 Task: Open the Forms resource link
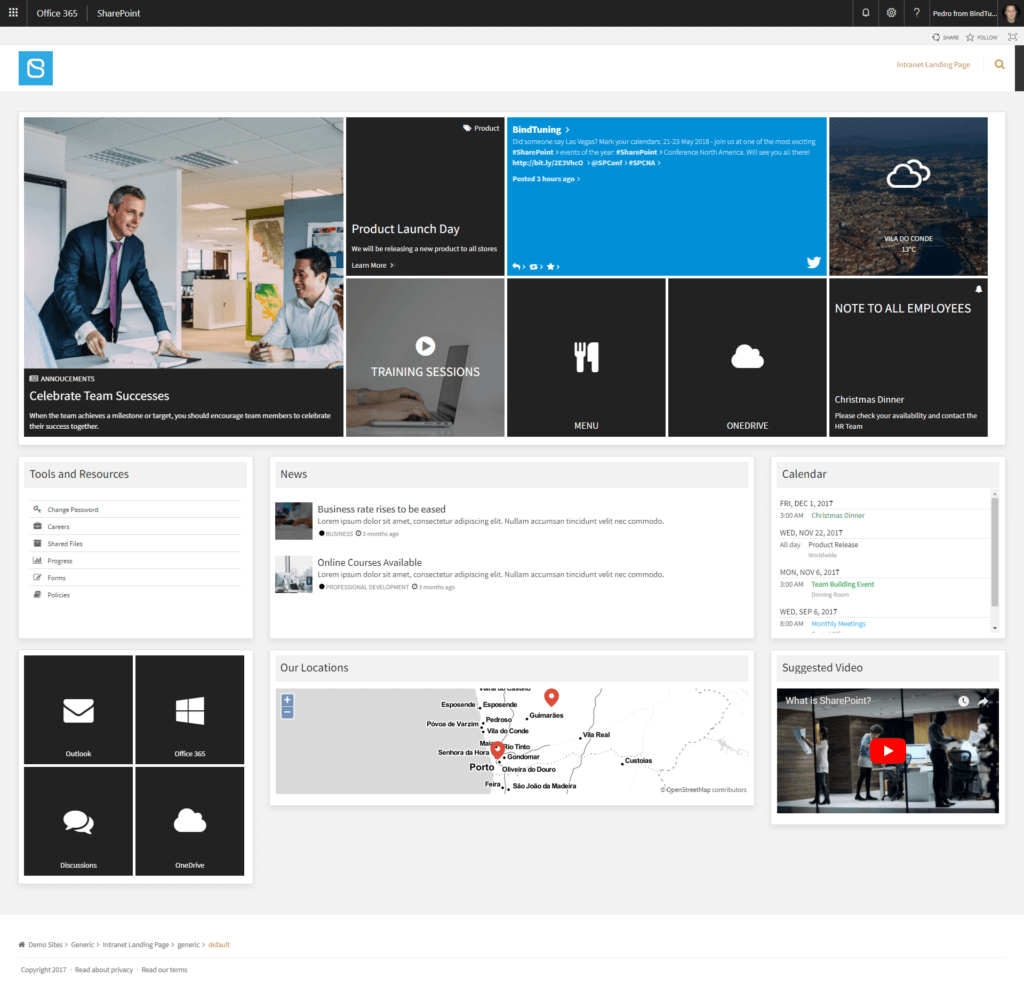coord(56,578)
